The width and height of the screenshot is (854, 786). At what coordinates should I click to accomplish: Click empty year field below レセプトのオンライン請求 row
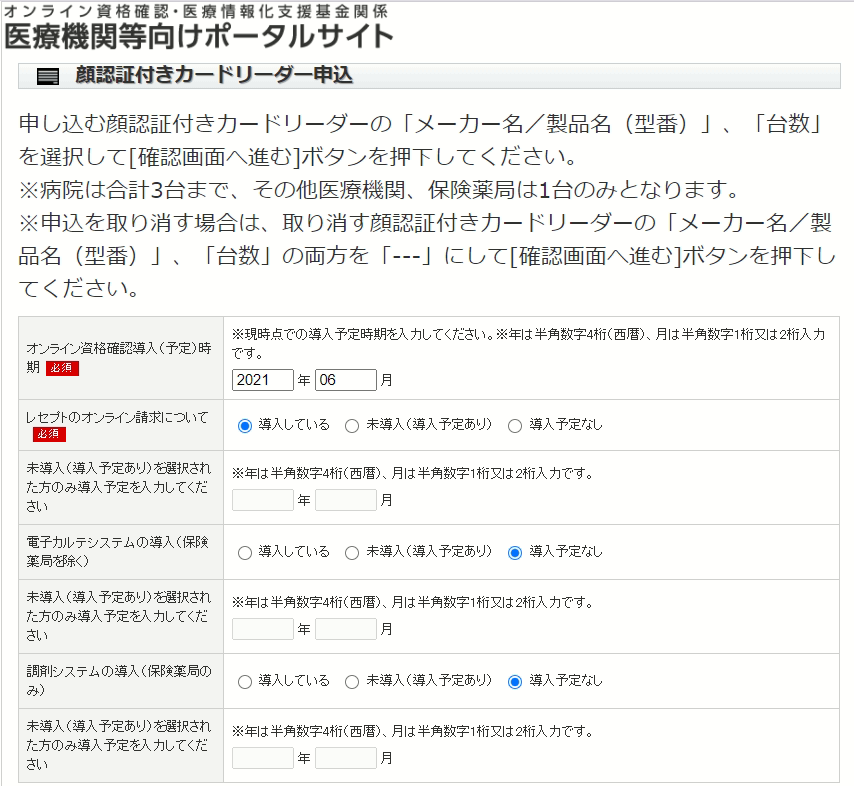click(262, 500)
